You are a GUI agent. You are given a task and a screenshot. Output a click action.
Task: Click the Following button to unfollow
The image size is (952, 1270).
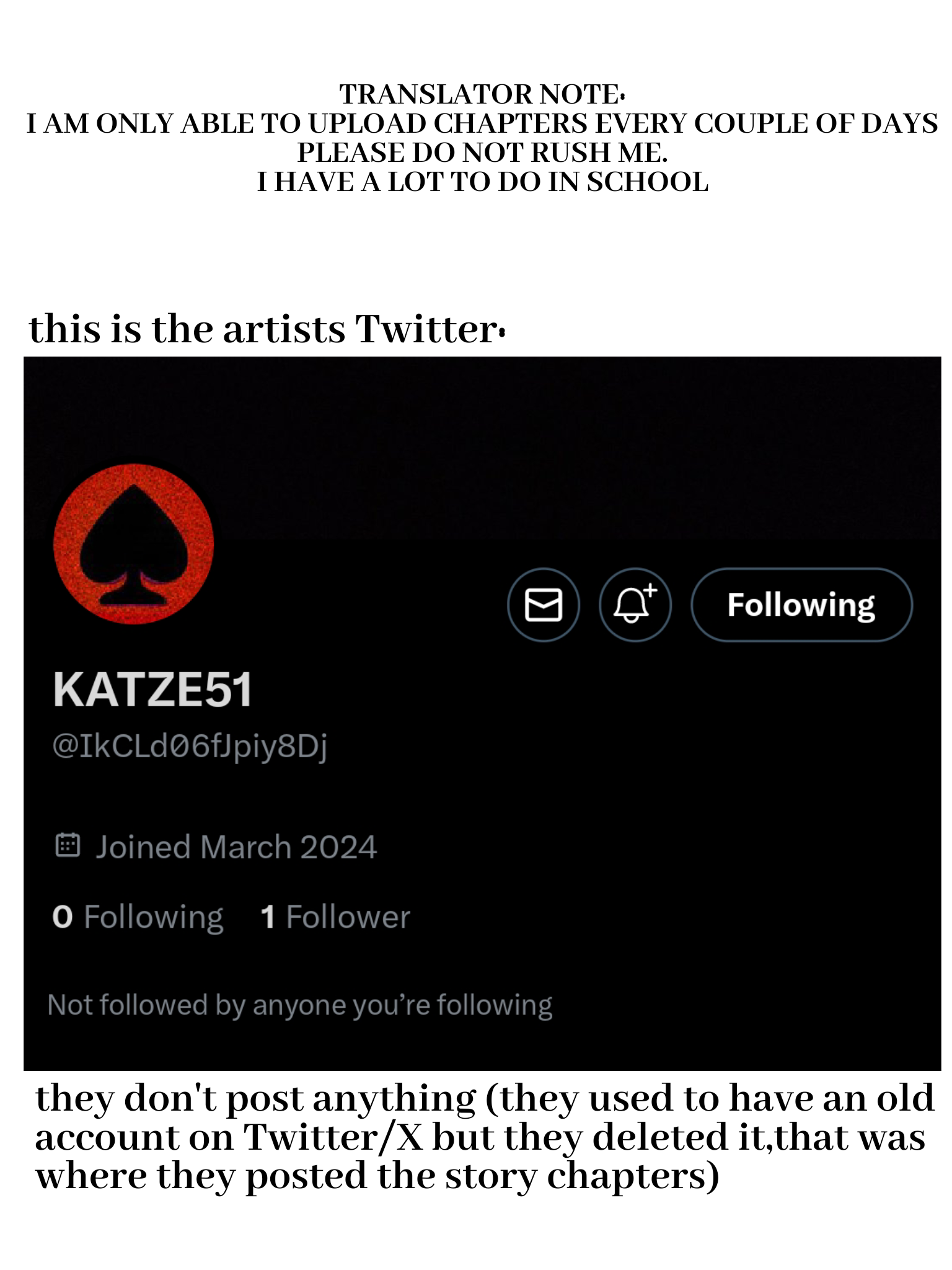click(801, 605)
